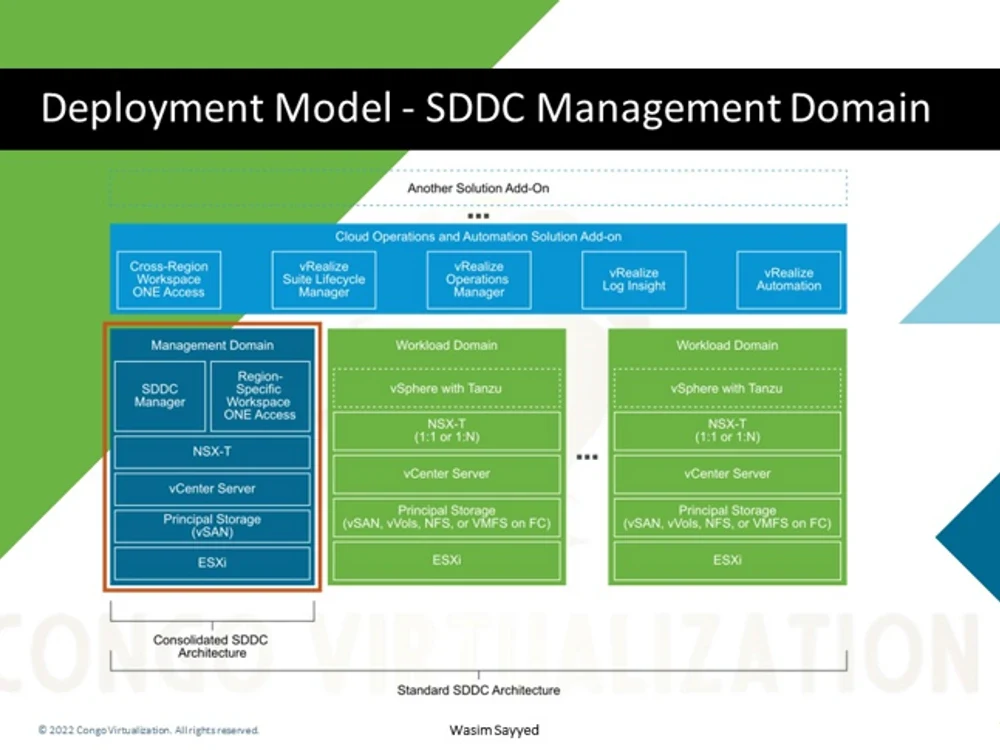This screenshot has height=750, width=1000.
Task: Click the Cross-Region Workspace ONE Access box
Action: coord(167,280)
